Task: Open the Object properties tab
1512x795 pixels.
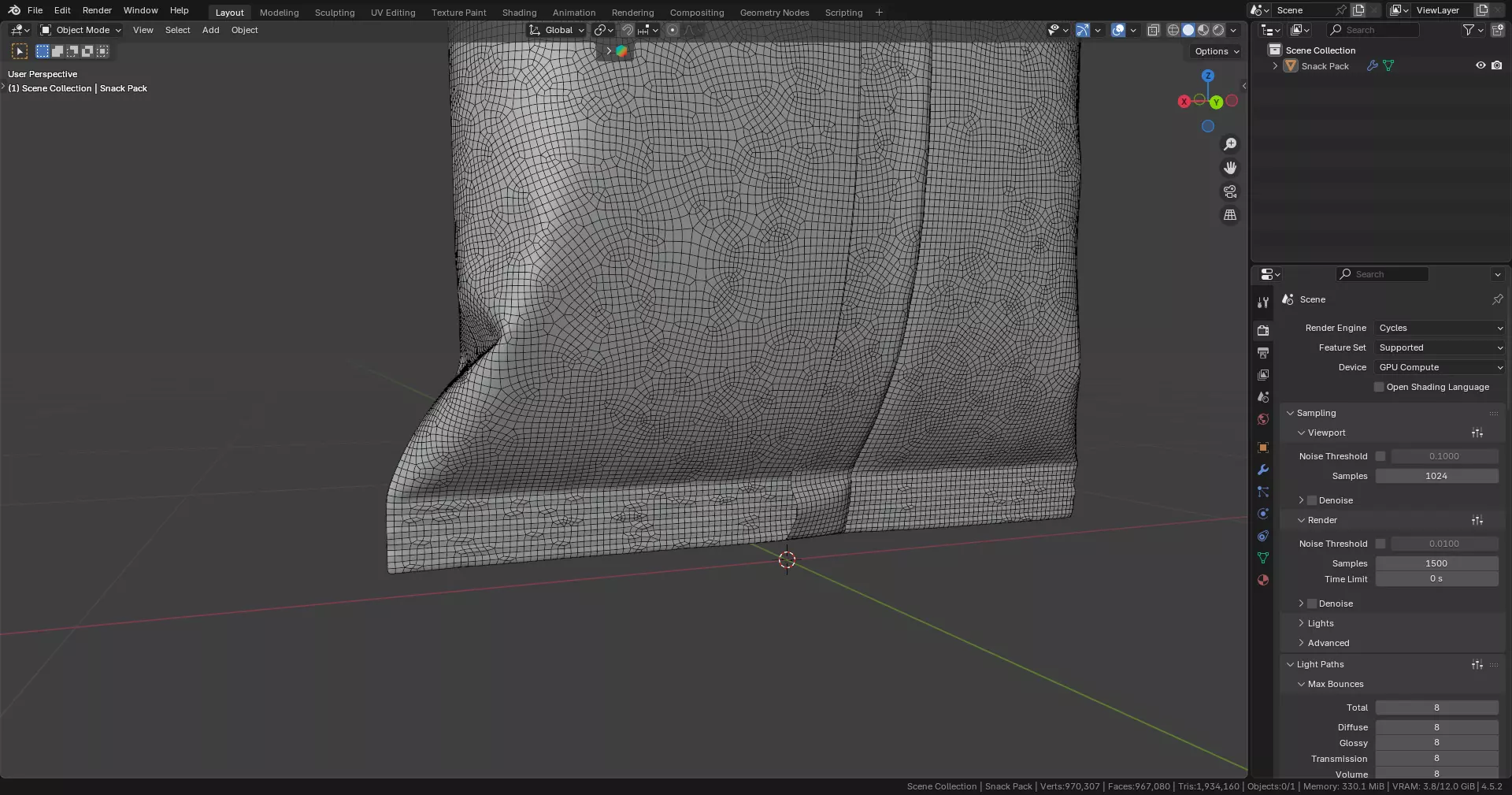Action: point(1263,448)
